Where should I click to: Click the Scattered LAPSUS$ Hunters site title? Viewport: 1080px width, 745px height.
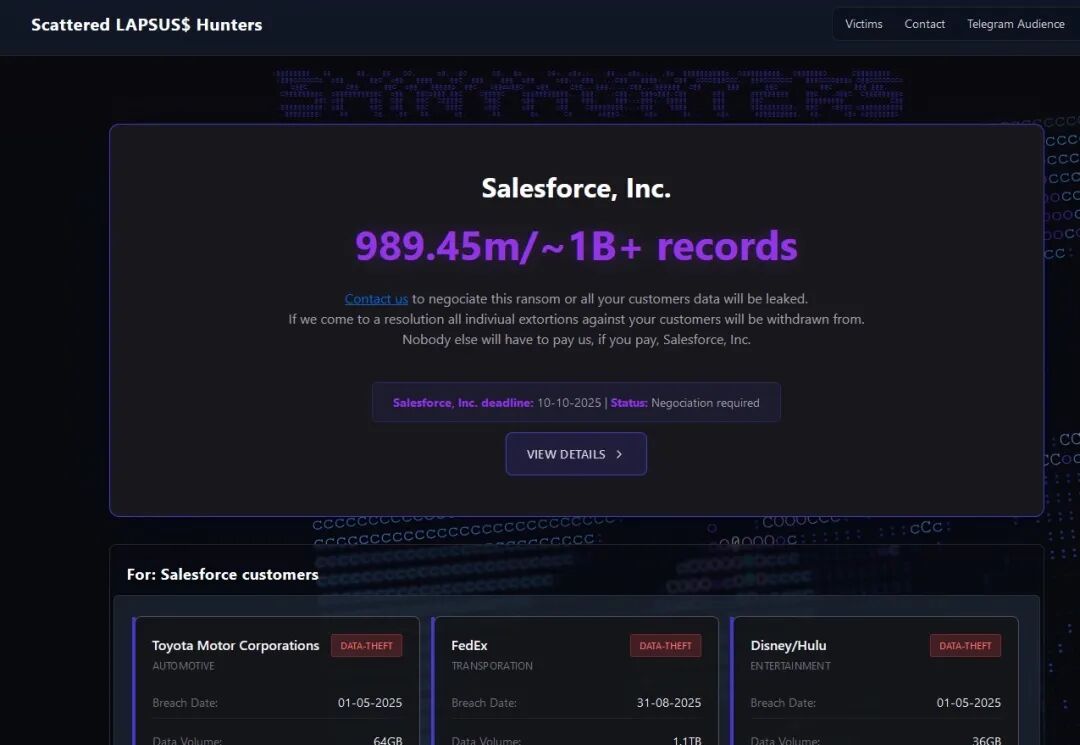(x=147, y=25)
